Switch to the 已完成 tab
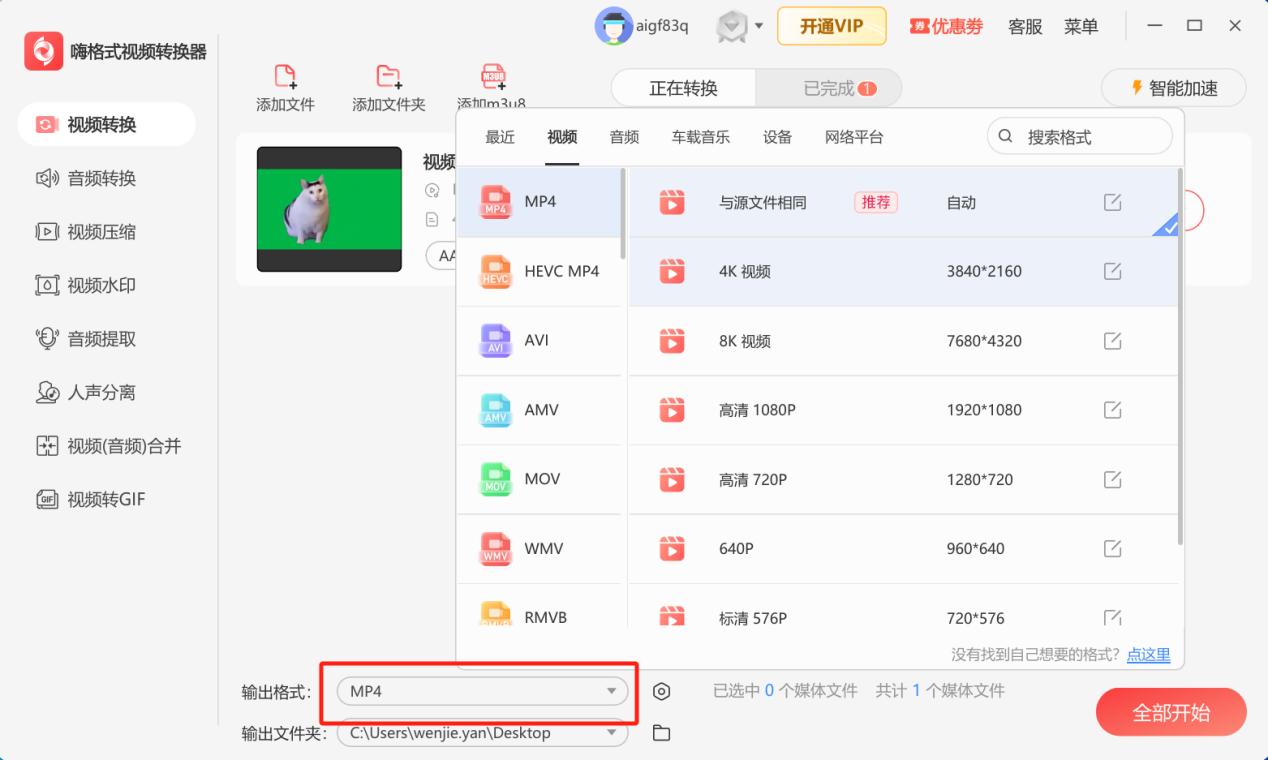The image size is (1268, 760). (828, 88)
